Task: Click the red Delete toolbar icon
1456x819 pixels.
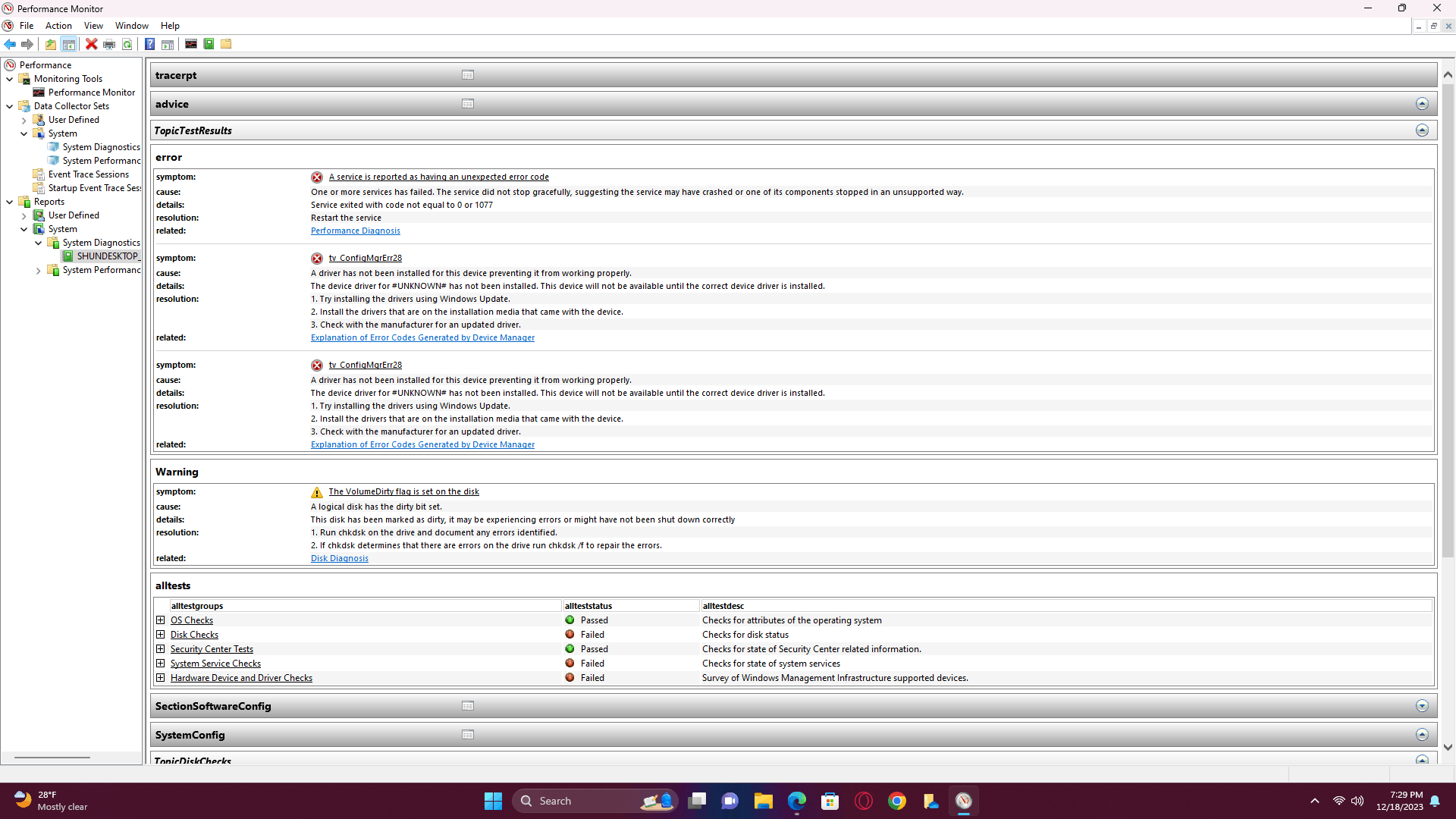Action: coord(91,44)
